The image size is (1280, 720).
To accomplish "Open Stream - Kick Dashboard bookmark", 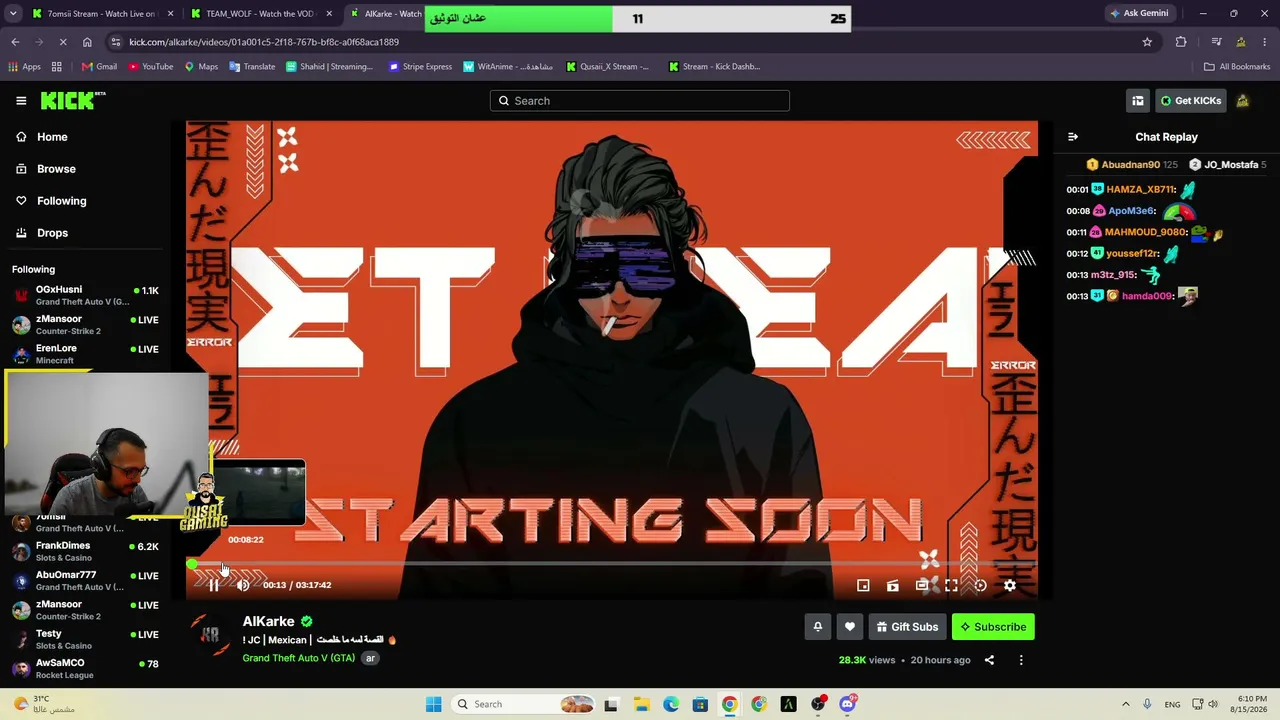I will [714, 67].
